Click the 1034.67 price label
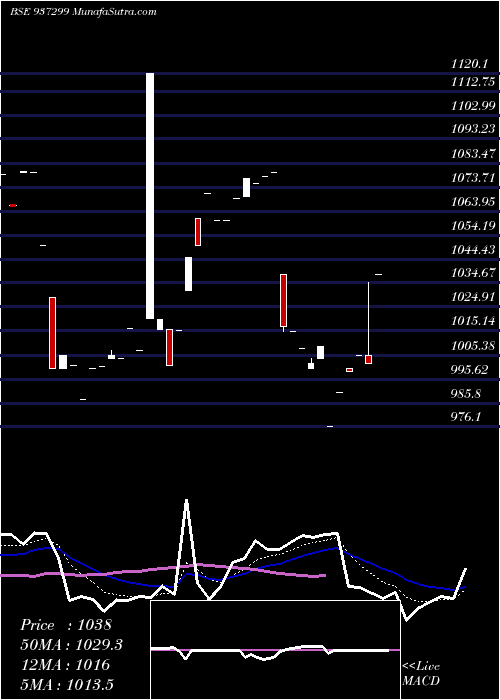Image resolution: width=500 pixels, height=700 pixels. (473, 273)
